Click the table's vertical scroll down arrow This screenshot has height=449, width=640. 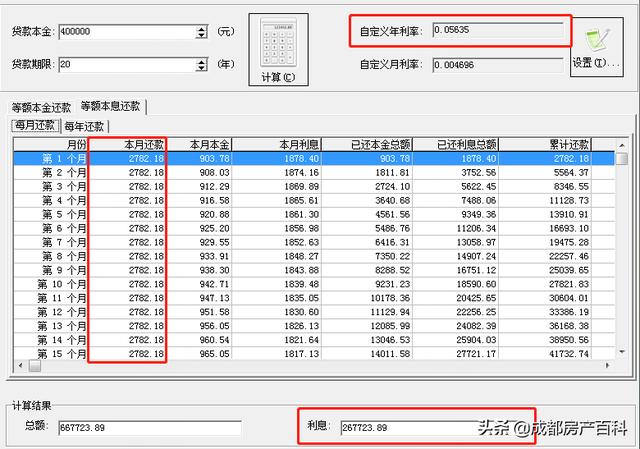[622, 351]
